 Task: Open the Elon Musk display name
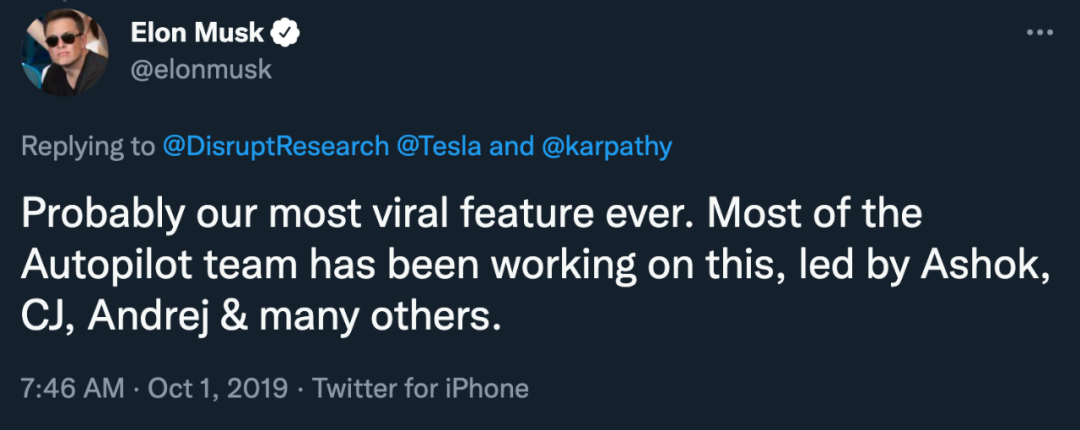197,33
